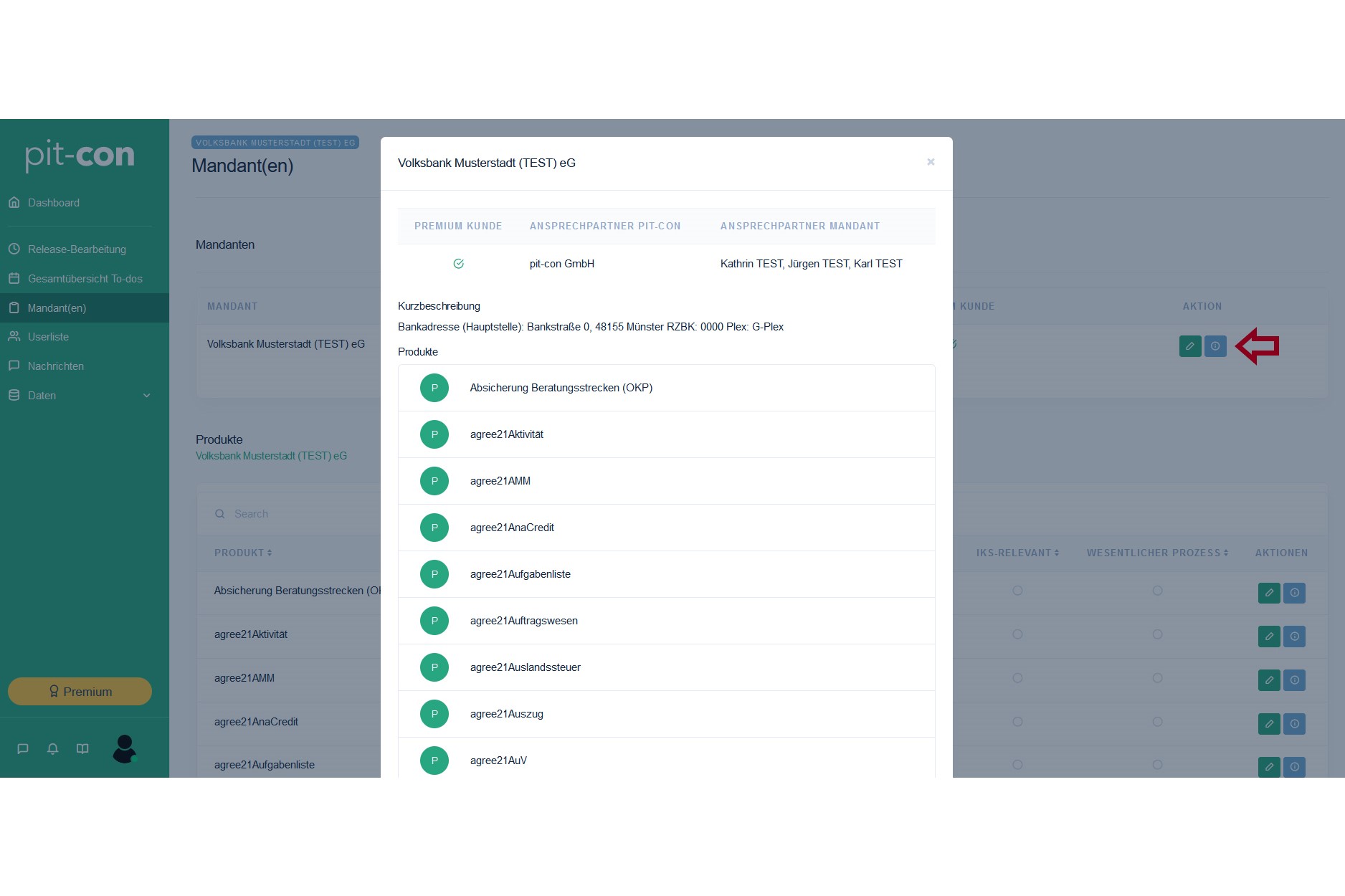Open the chat bubble icon at sidebar bottom
Image resolution: width=1345 pixels, height=896 pixels.
23,749
